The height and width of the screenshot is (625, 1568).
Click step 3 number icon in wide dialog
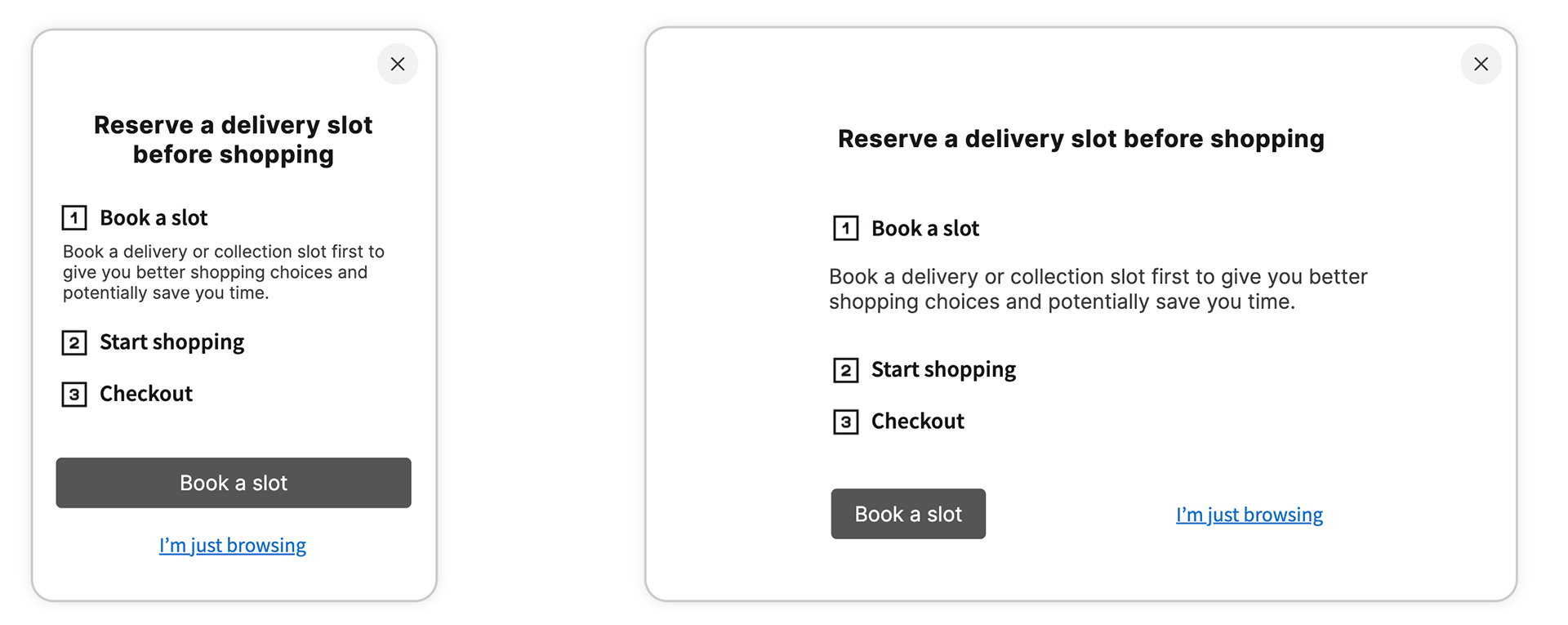[845, 422]
